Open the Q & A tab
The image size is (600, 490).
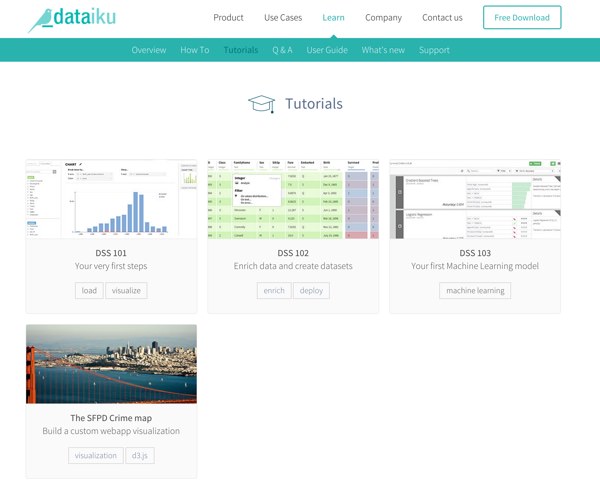pos(282,50)
